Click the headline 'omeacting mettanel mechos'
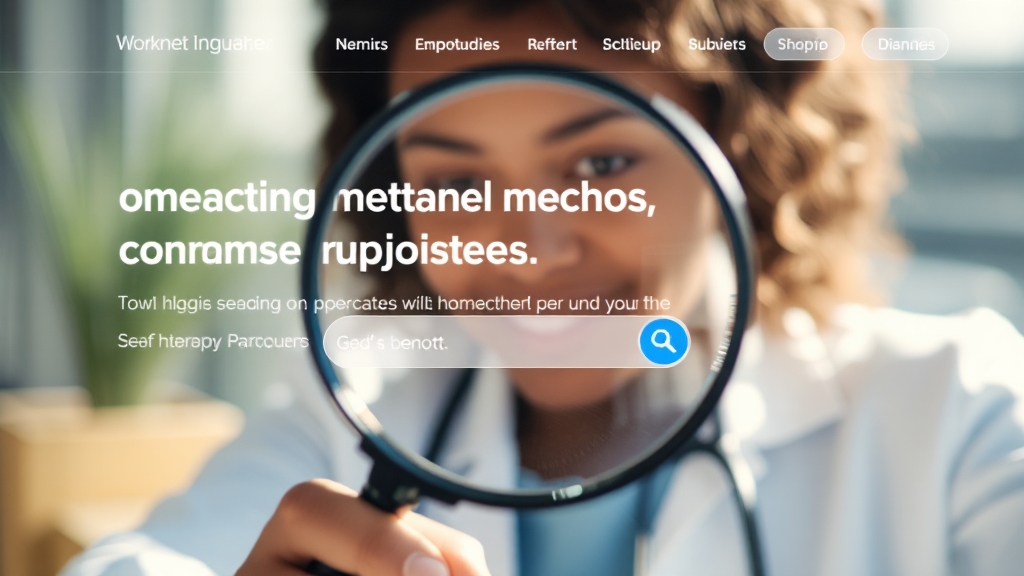 pos(387,198)
